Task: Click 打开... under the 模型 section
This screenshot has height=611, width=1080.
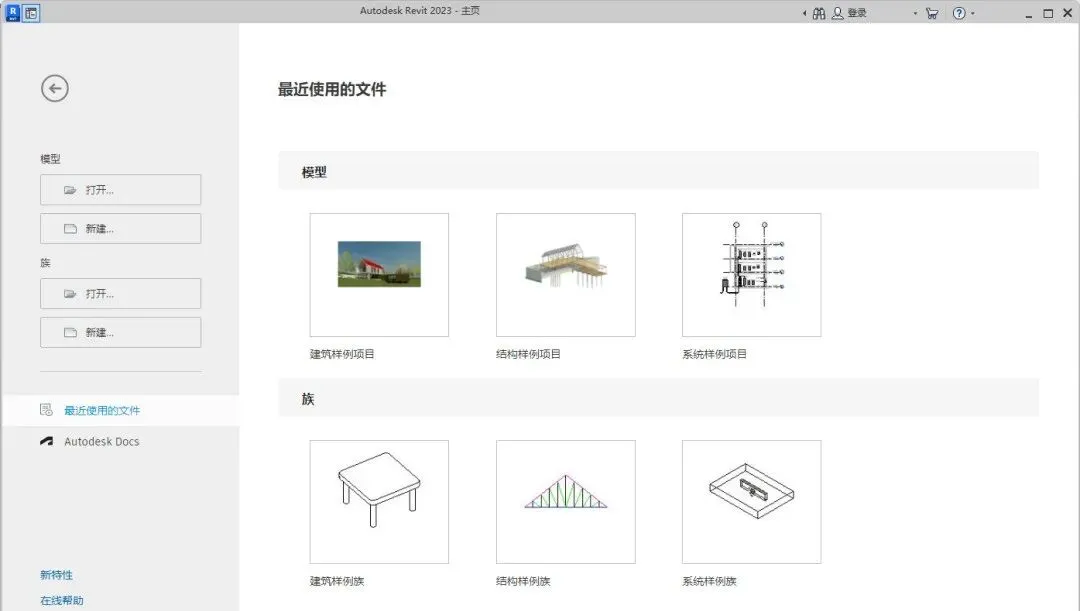Action: (x=121, y=189)
